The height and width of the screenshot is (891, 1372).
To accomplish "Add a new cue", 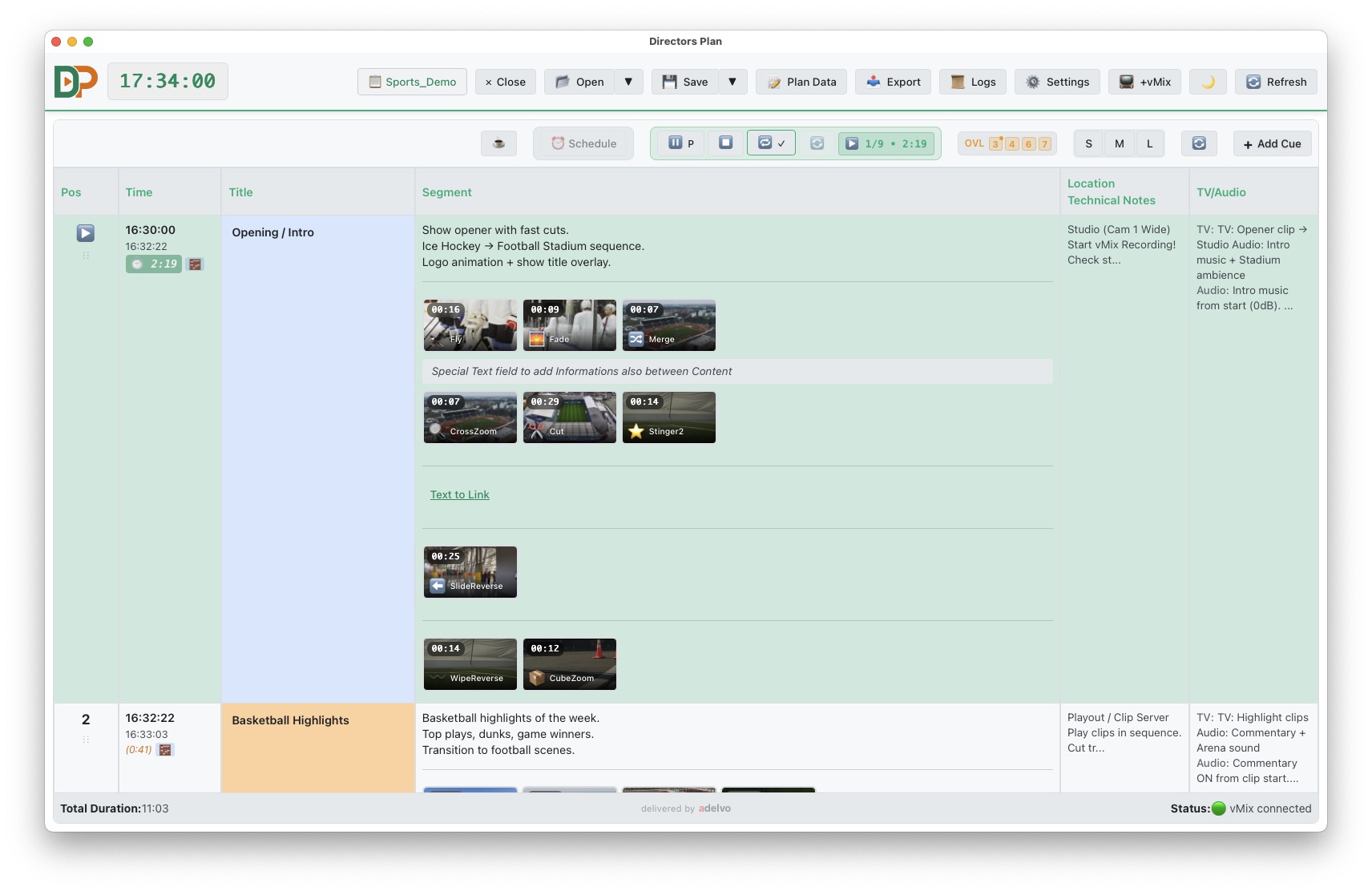I will click(x=1272, y=143).
